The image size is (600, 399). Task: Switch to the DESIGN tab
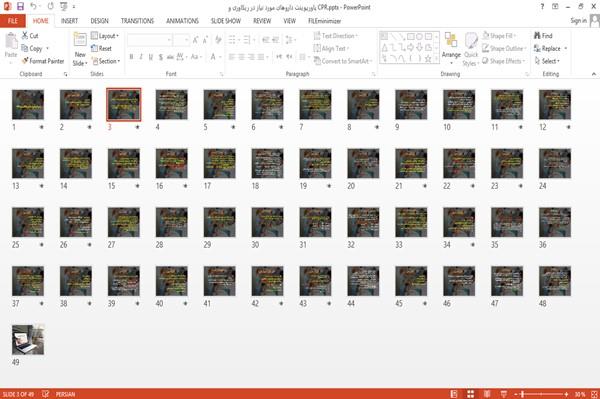tap(99, 21)
